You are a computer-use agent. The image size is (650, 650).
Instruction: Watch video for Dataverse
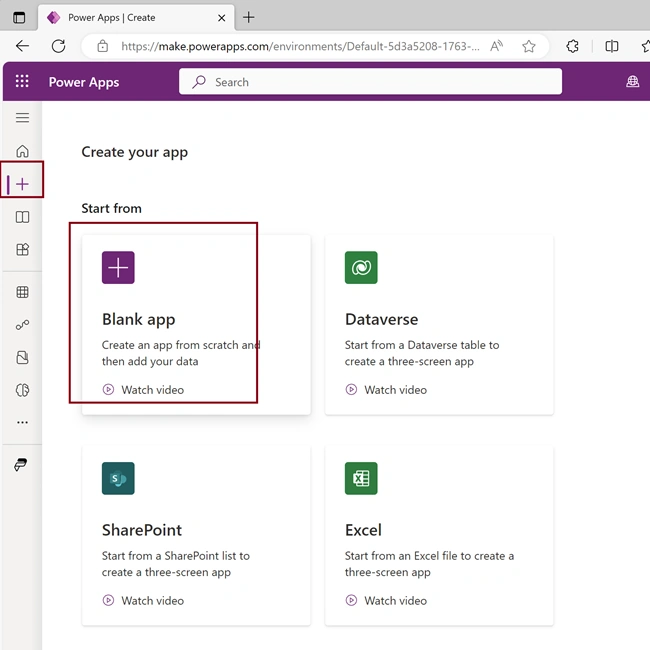tap(386, 390)
